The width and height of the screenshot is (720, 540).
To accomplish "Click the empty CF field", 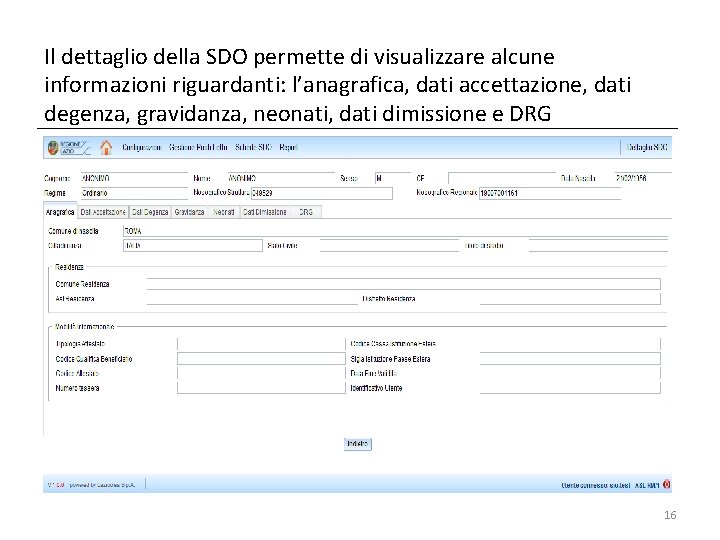I will pos(502,178).
